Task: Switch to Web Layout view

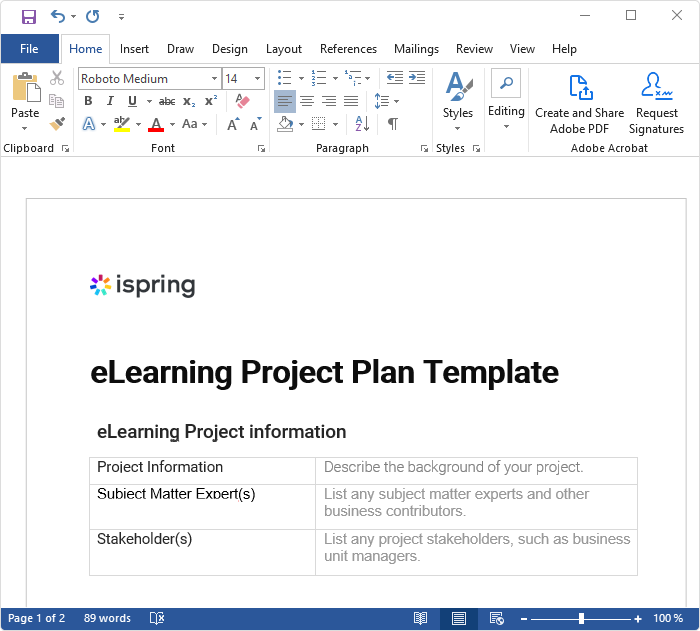Action: [497, 618]
